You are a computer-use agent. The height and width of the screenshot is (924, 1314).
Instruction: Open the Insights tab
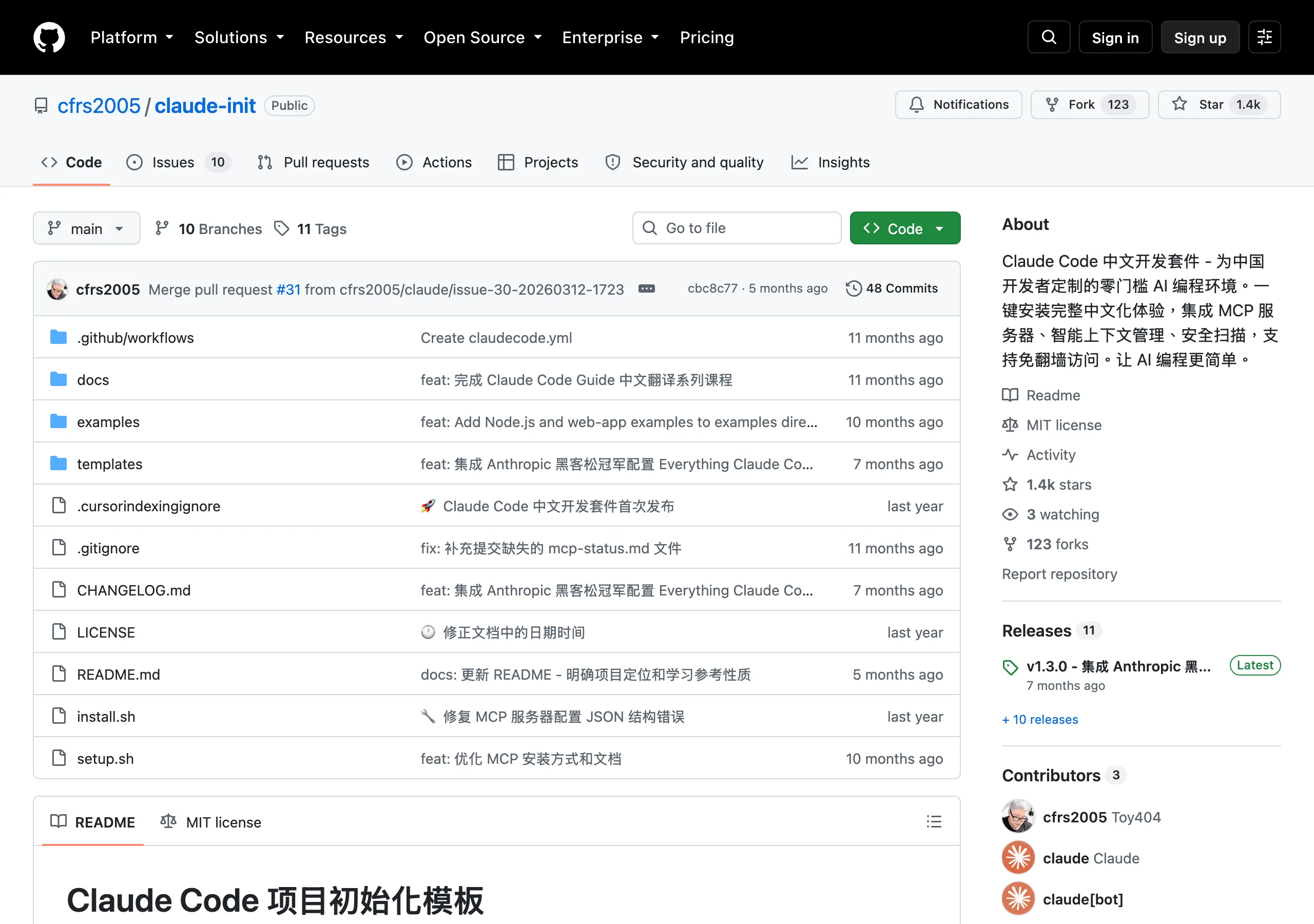[x=830, y=163]
